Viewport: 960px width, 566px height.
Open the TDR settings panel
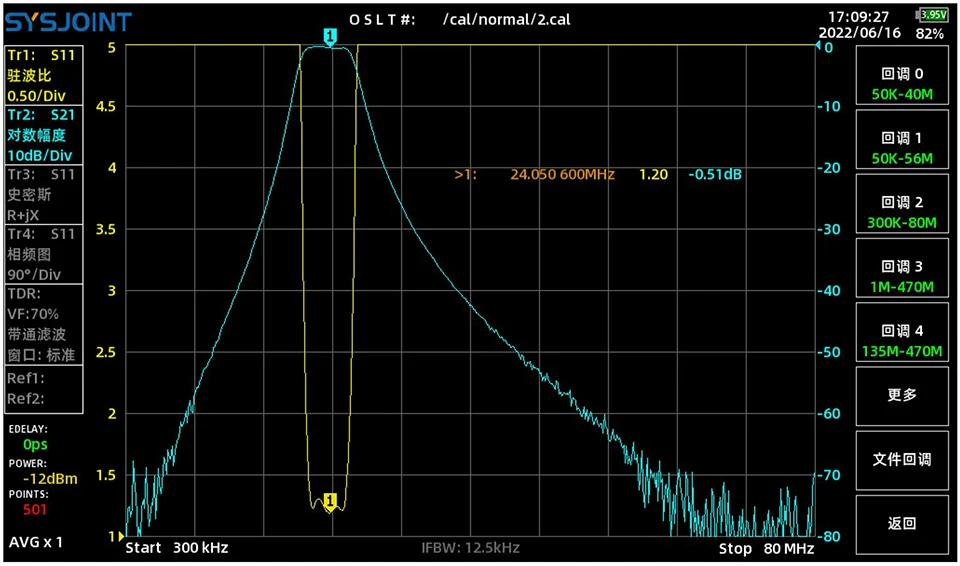tap(43, 324)
